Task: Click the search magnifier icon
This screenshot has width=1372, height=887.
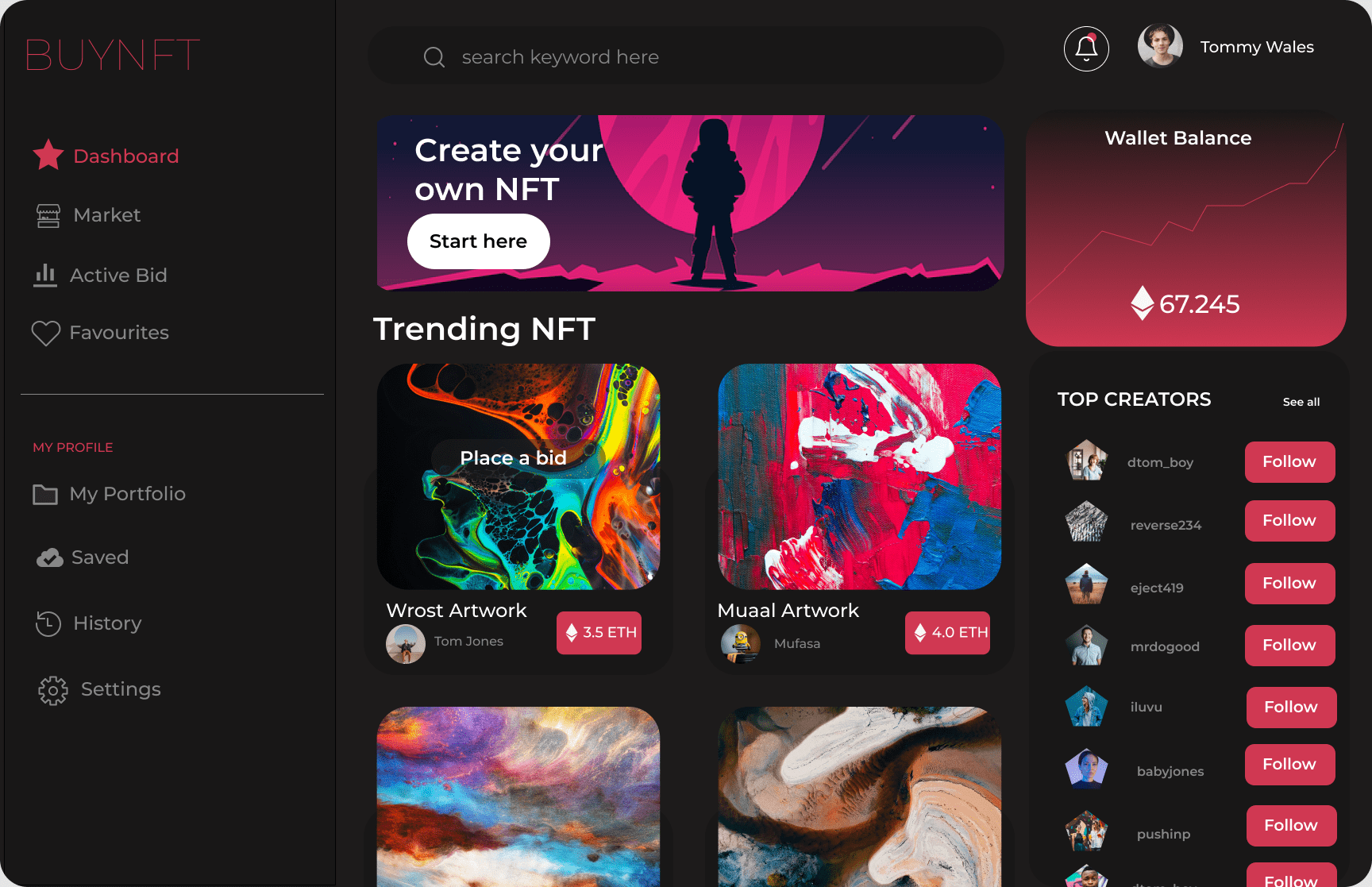Action: click(434, 57)
